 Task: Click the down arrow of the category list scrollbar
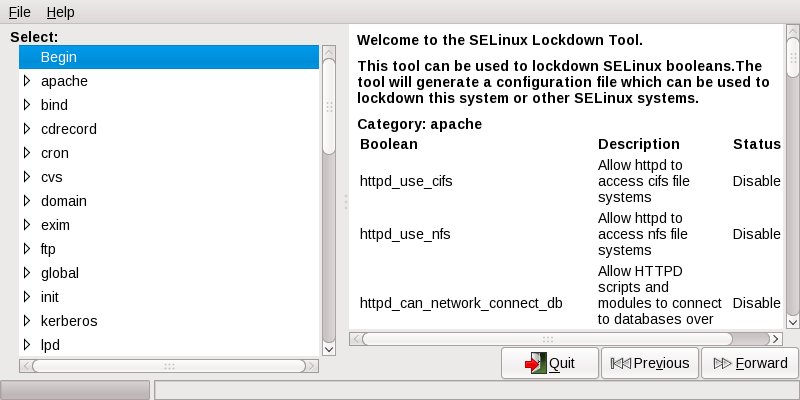point(329,349)
